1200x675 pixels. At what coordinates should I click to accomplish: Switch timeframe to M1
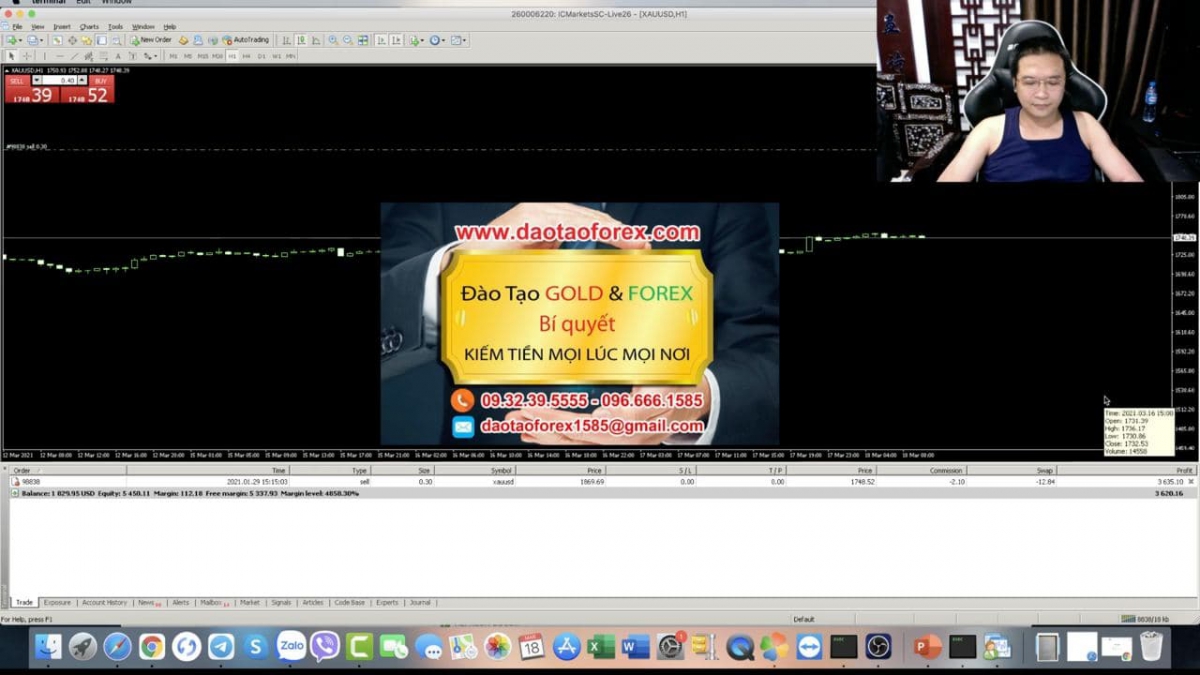click(x=173, y=56)
